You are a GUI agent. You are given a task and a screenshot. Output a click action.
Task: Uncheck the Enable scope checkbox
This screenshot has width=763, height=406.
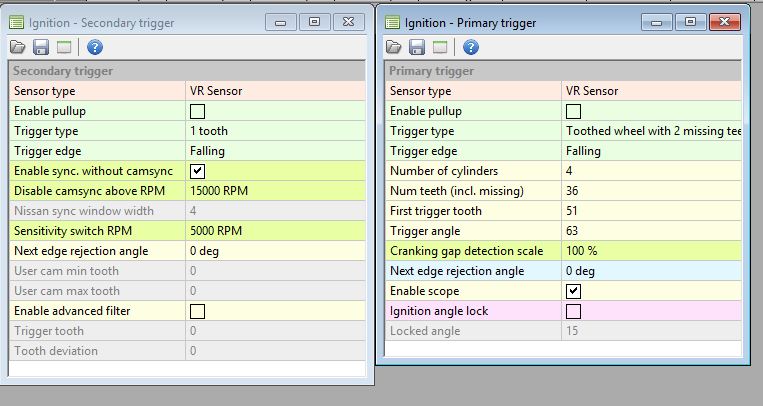tap(574, 291)
